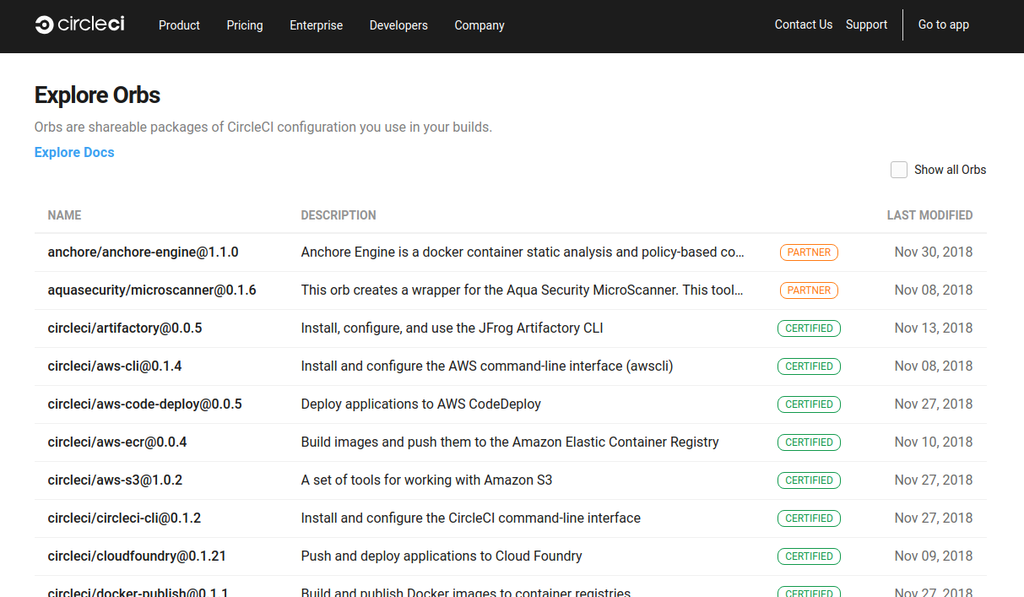This screenshot has height=597, width=1024.
Task: Click CERTIFIED badge on artifactory row
Action: click(x=808, y=328)
